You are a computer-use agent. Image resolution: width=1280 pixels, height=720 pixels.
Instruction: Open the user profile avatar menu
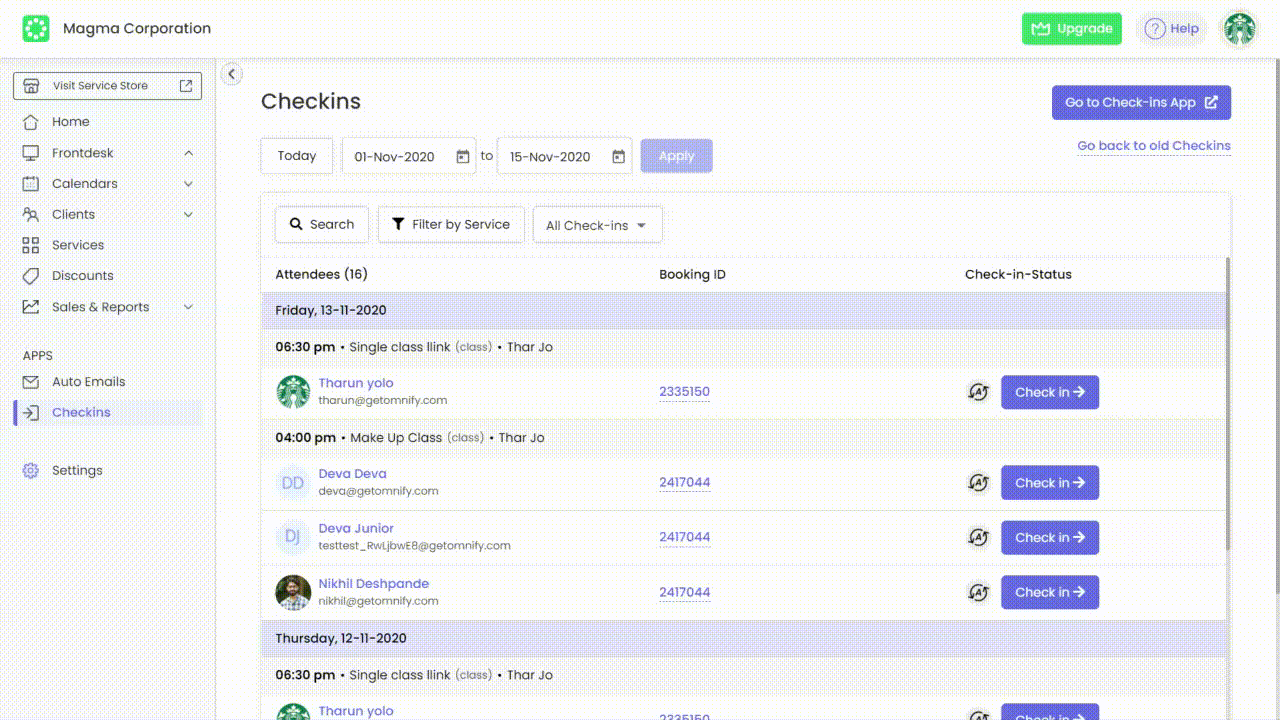click(1240, 29)
